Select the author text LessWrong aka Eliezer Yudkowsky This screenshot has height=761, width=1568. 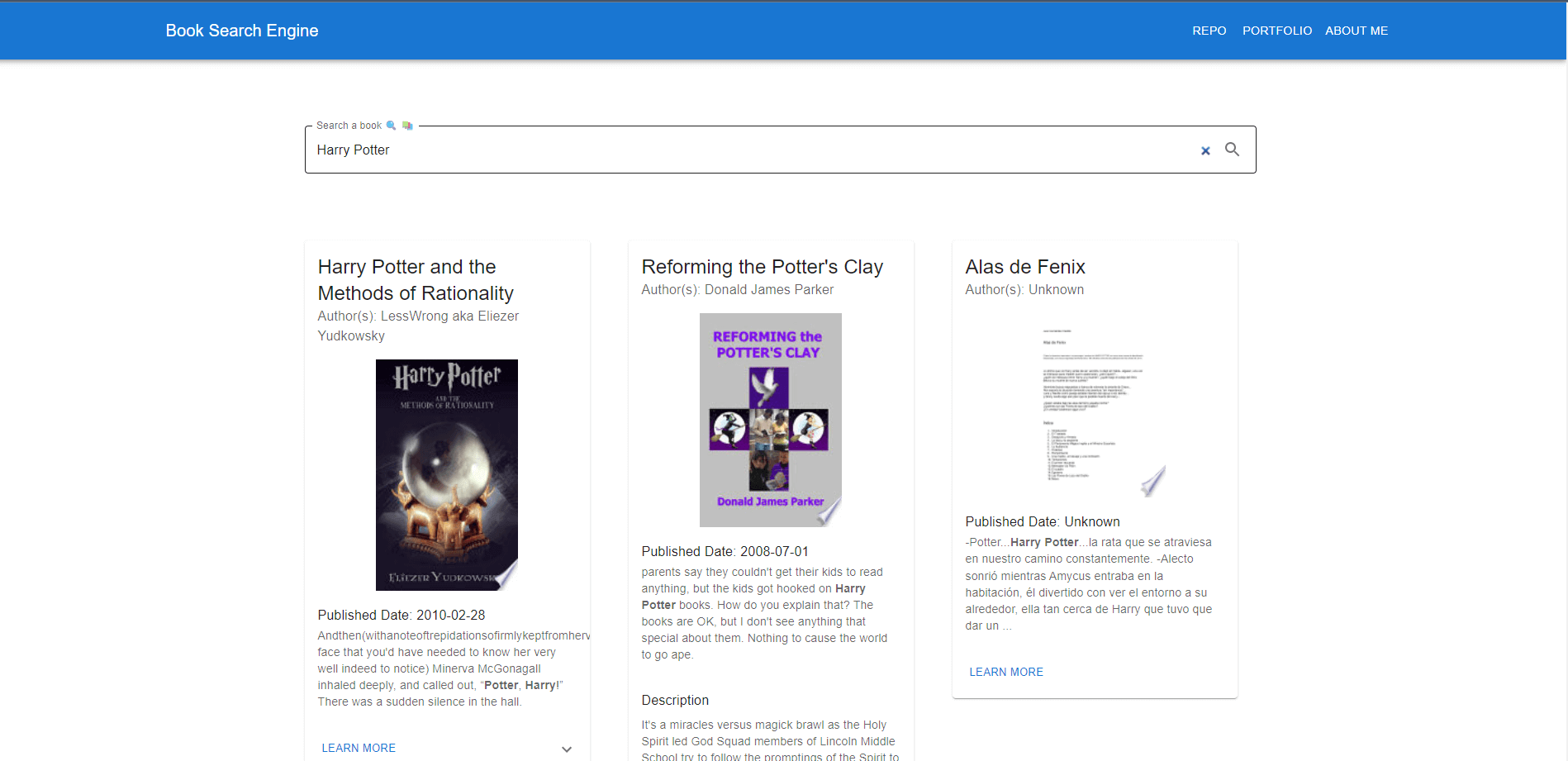click(418, 326)
